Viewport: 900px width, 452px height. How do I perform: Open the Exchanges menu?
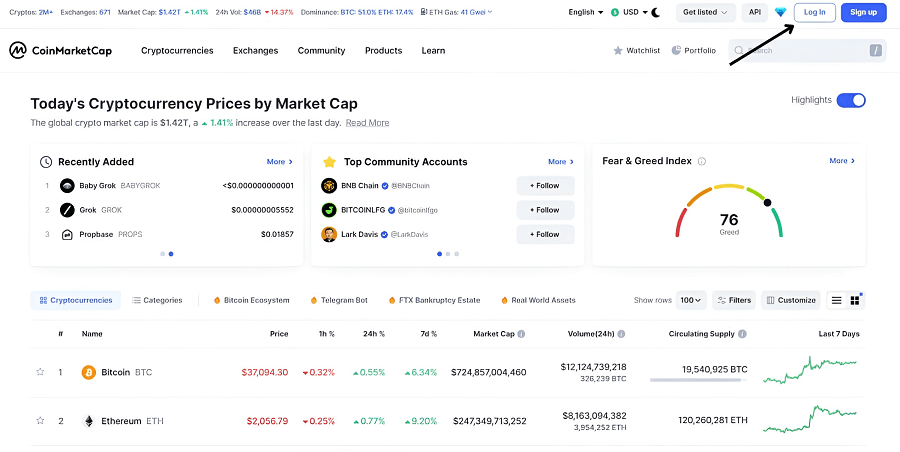[x=255, y=51]
